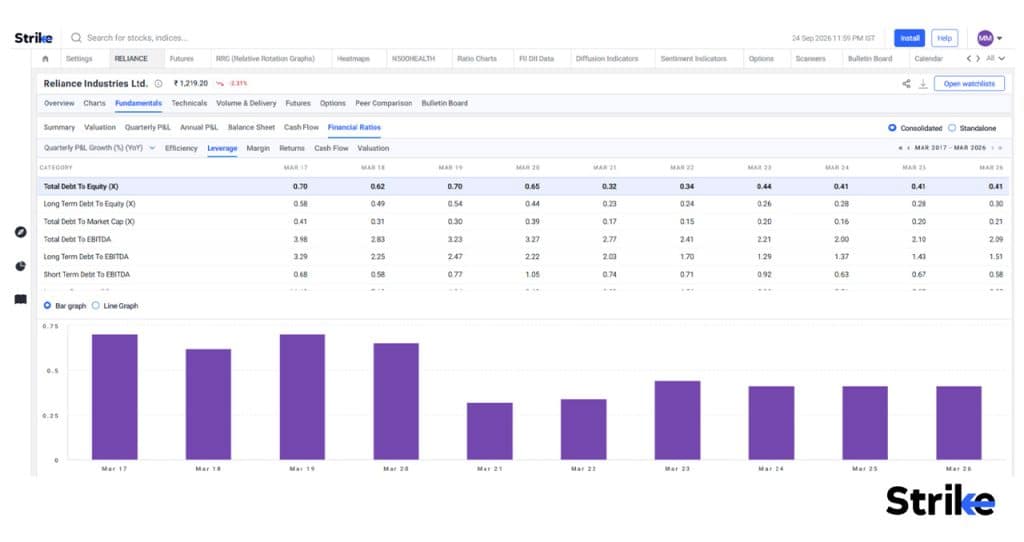Open the Volume & Delivery tab

[x=246, y=103]
